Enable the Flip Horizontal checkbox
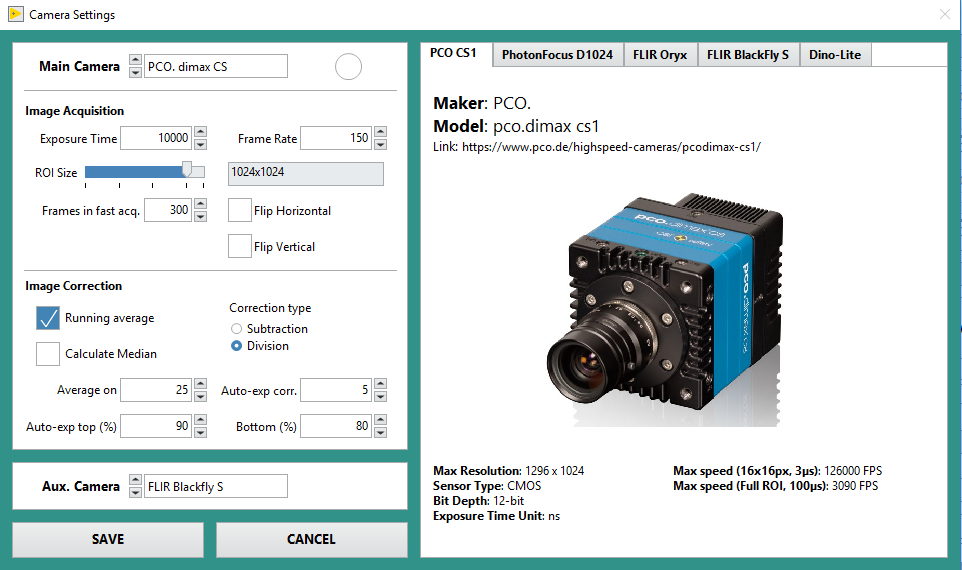 pyautogui.click(x=239, y=210)
